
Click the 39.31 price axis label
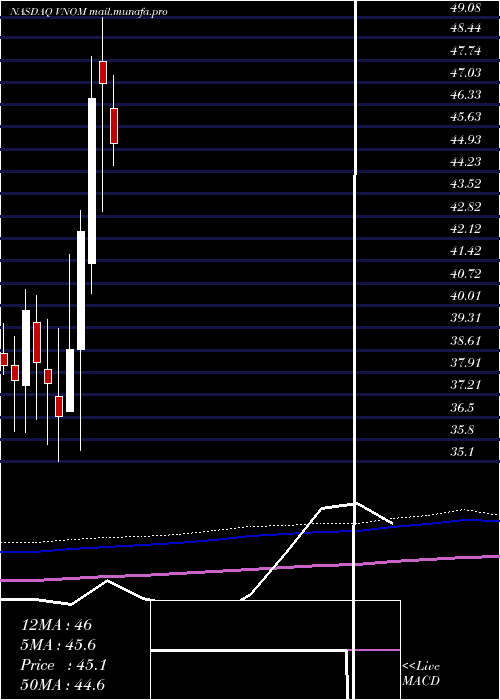pyautogui.click(x=466, y=318)
